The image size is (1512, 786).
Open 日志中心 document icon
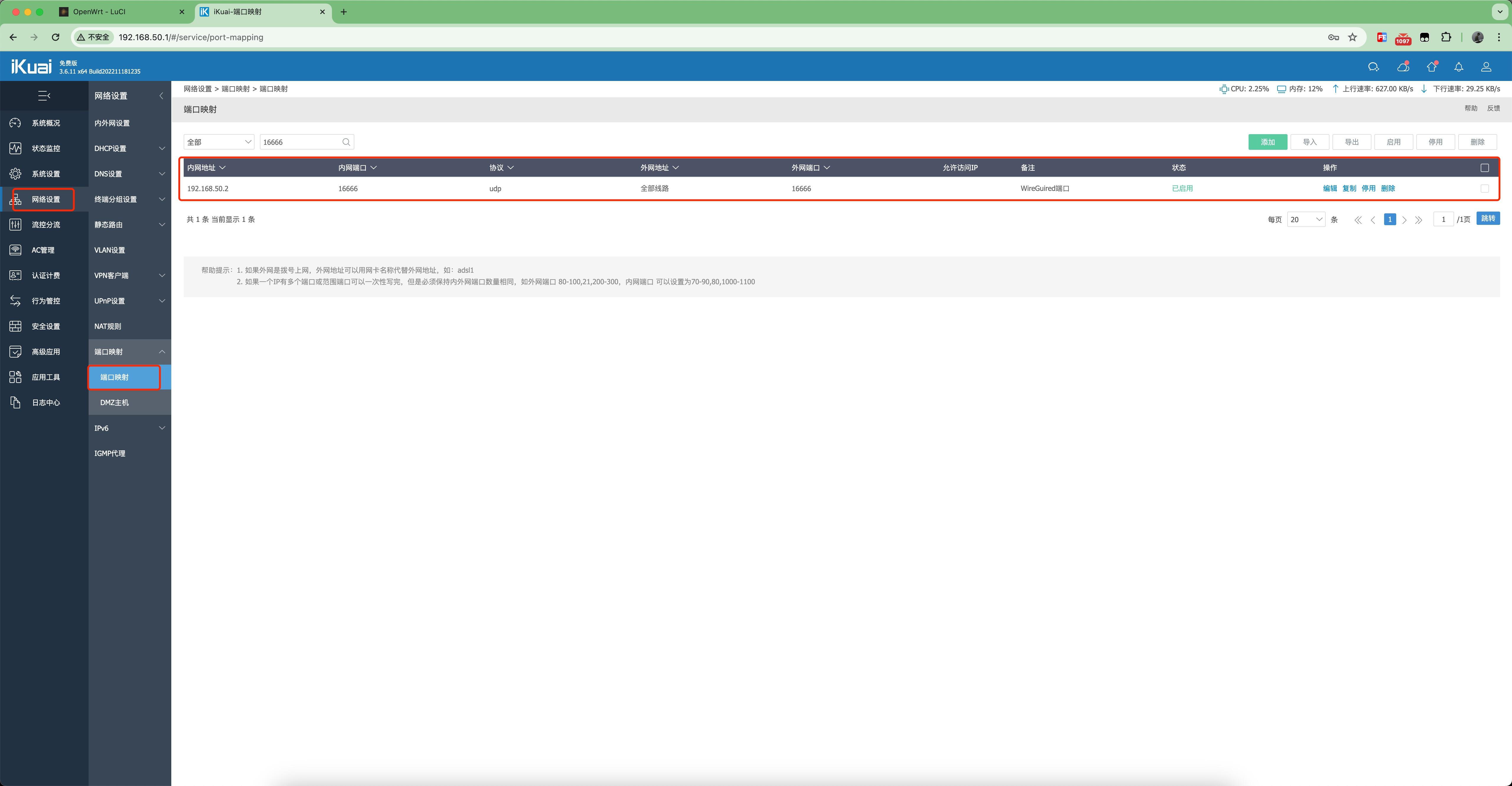point(15,402)
